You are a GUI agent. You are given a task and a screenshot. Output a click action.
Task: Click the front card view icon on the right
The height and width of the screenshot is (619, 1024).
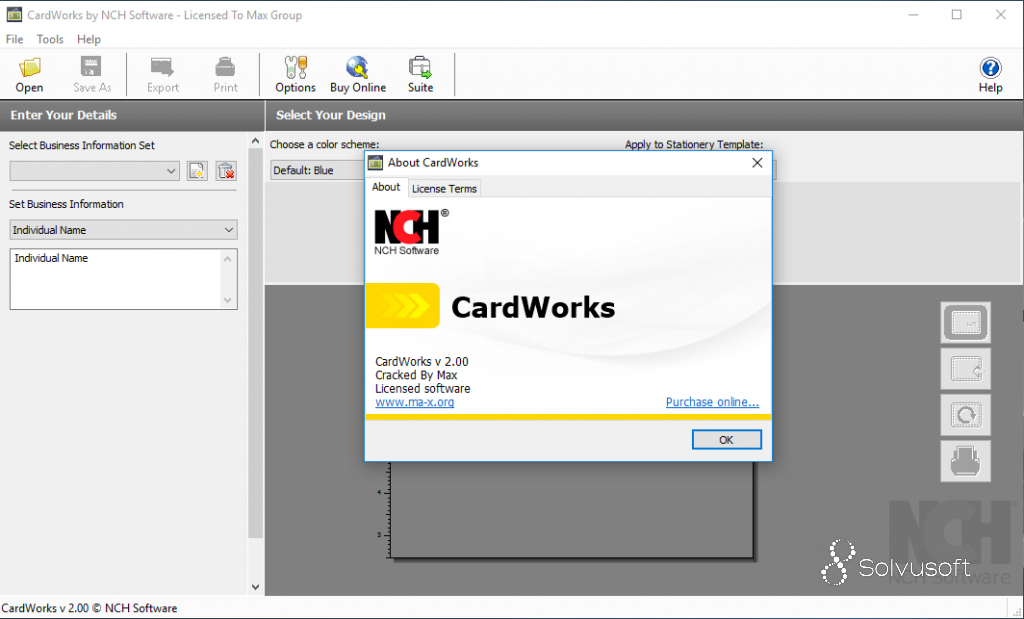click(x=965, y=323)
